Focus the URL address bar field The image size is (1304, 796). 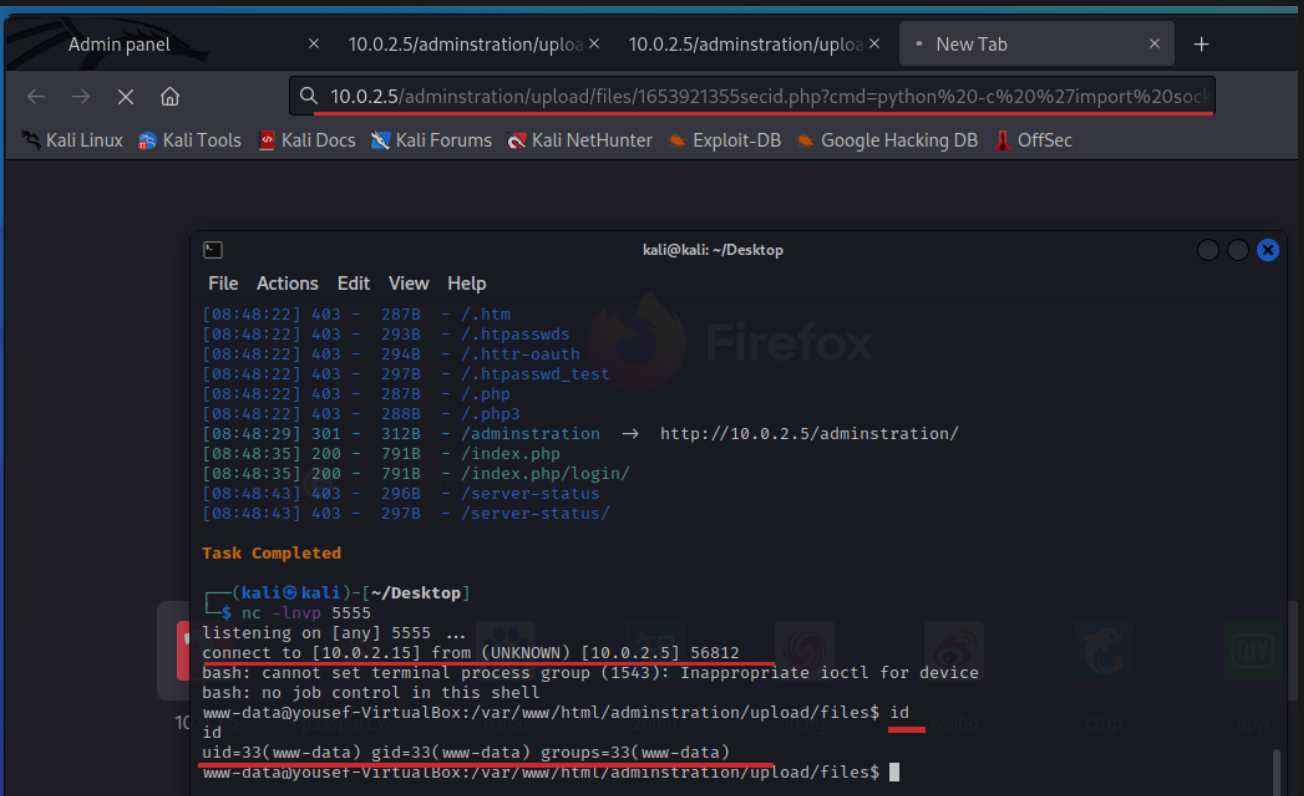(x=753, y=97)
